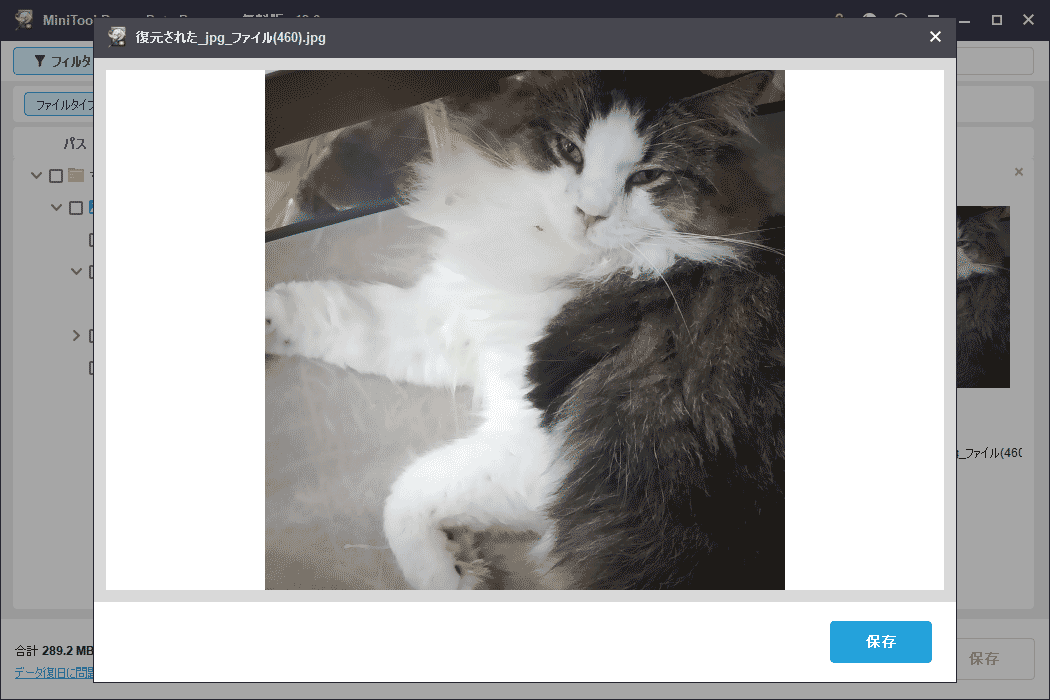This screenshot has width=1050, height=700.
Task: Click the app icon in the preview dialog title bar
Action: click(x=115, y=37)
